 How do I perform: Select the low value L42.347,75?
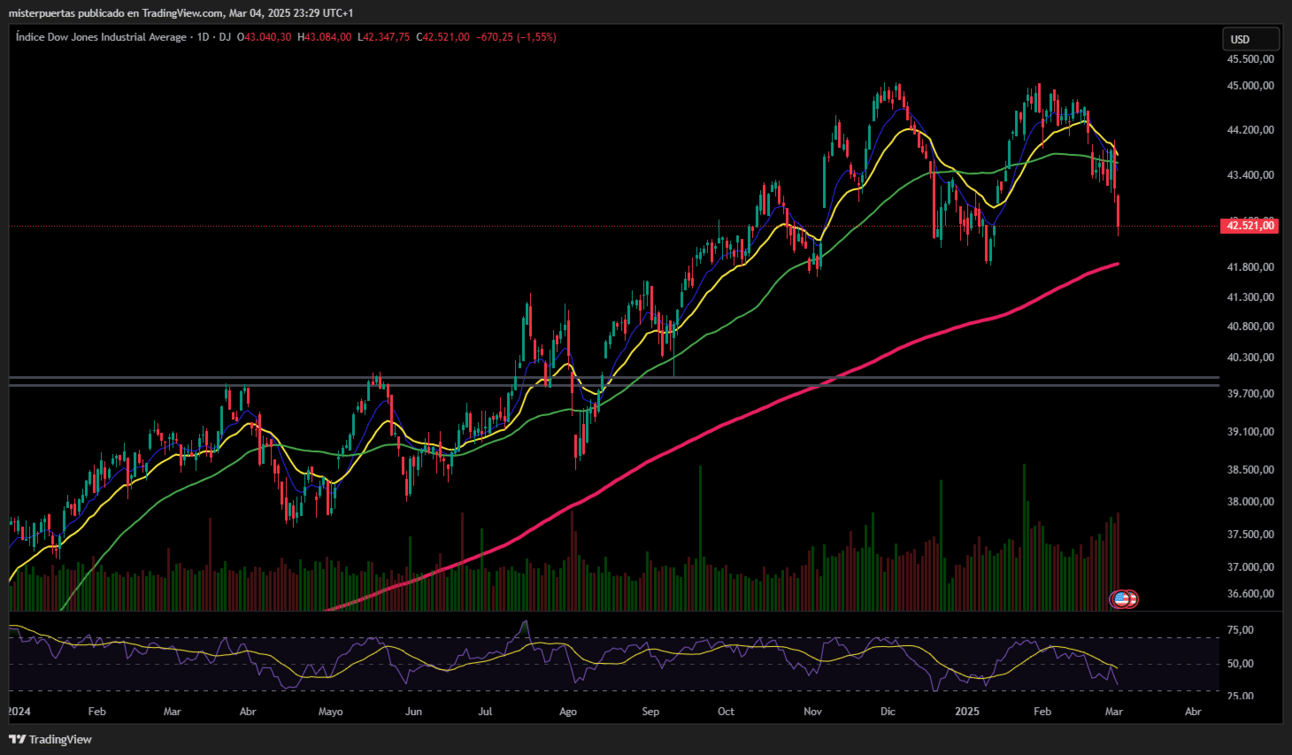[384, 37]
